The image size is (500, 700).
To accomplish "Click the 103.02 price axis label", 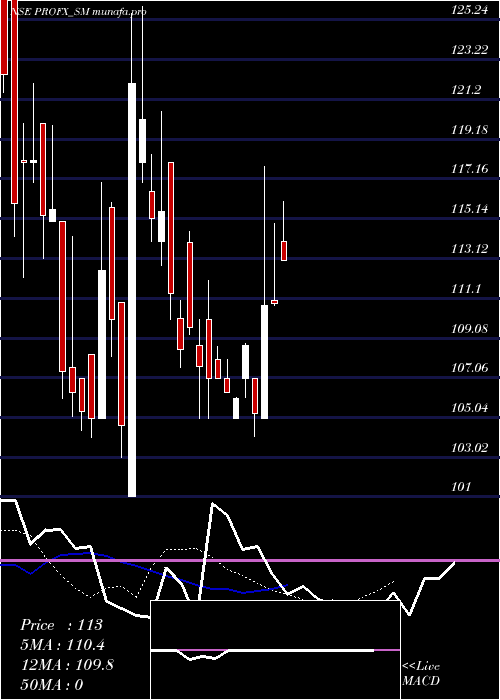I will pos(470,448).
